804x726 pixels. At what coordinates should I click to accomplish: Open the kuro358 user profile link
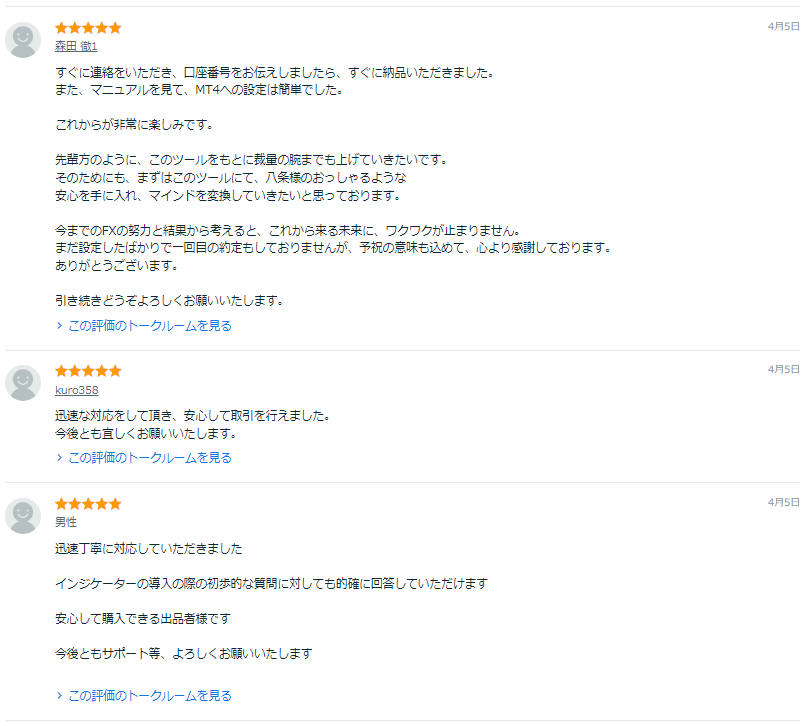click(x=76, y=390)
